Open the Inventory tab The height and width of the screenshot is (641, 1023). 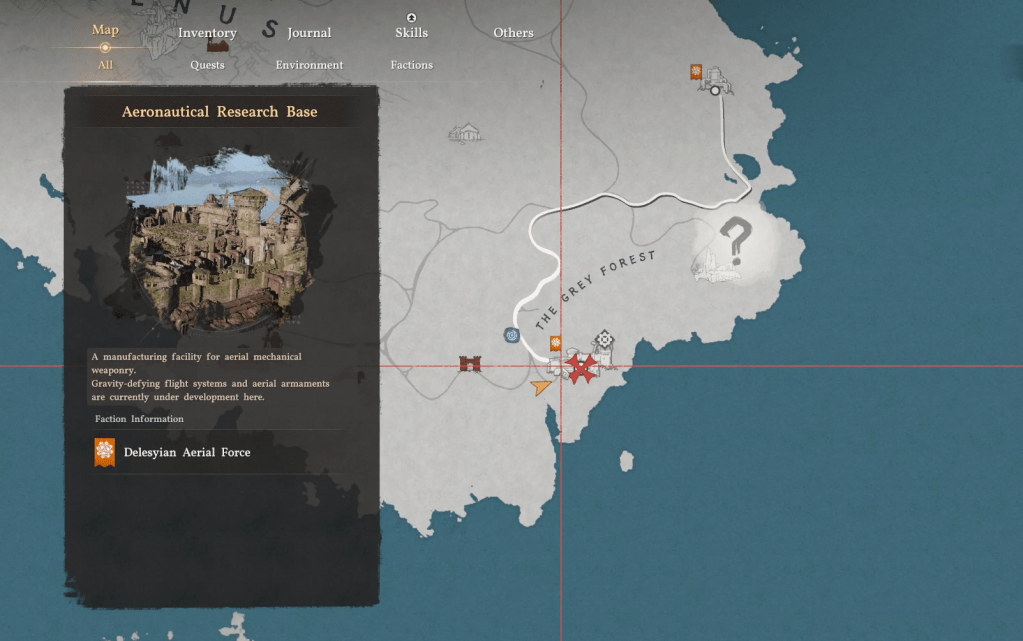pyautogui.click(x=207, y=33)
